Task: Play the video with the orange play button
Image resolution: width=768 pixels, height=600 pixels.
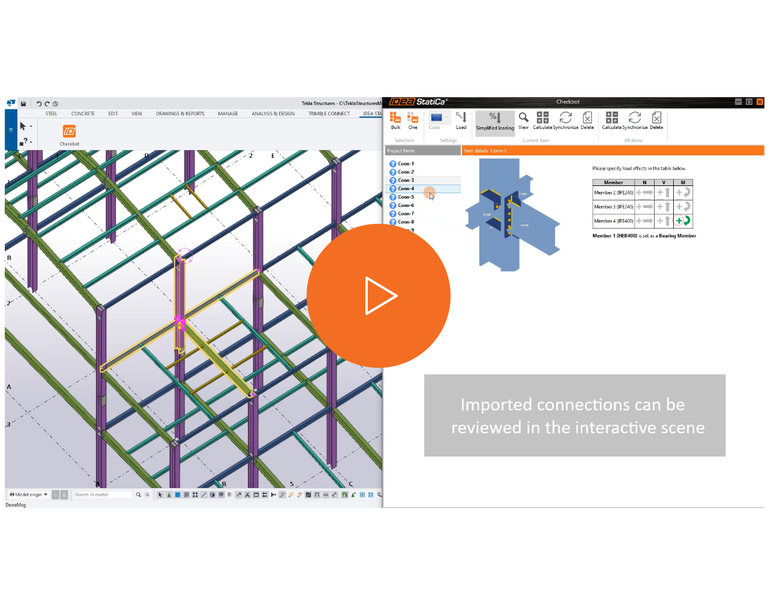Action: (x=378, y=295)
